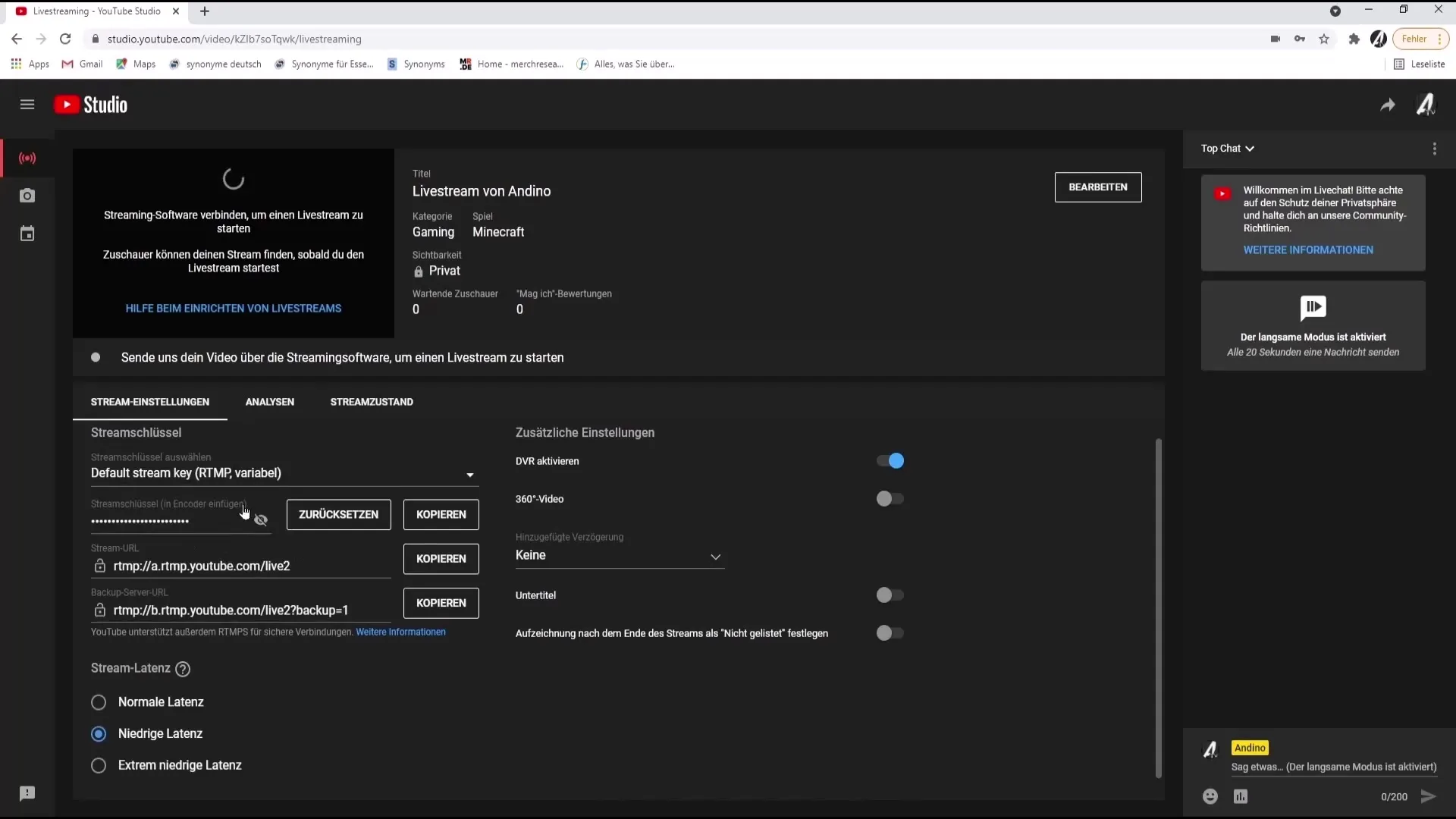1456x819 pixels.
Task: Switch to ANALYSEN tab
Action: click(x=270, y=401)
